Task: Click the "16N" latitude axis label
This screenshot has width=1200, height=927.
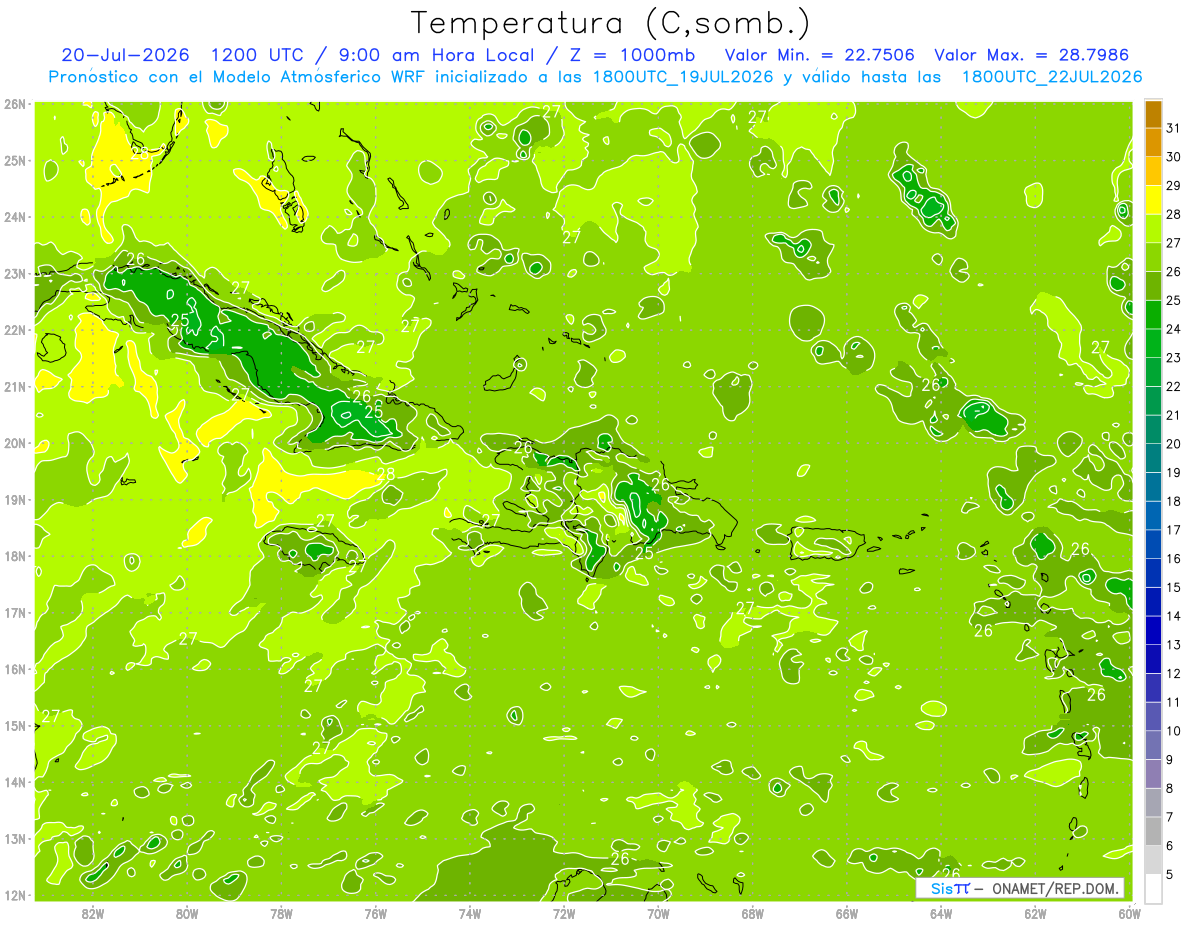Action: pyautogui.click(x=15, y=669)
